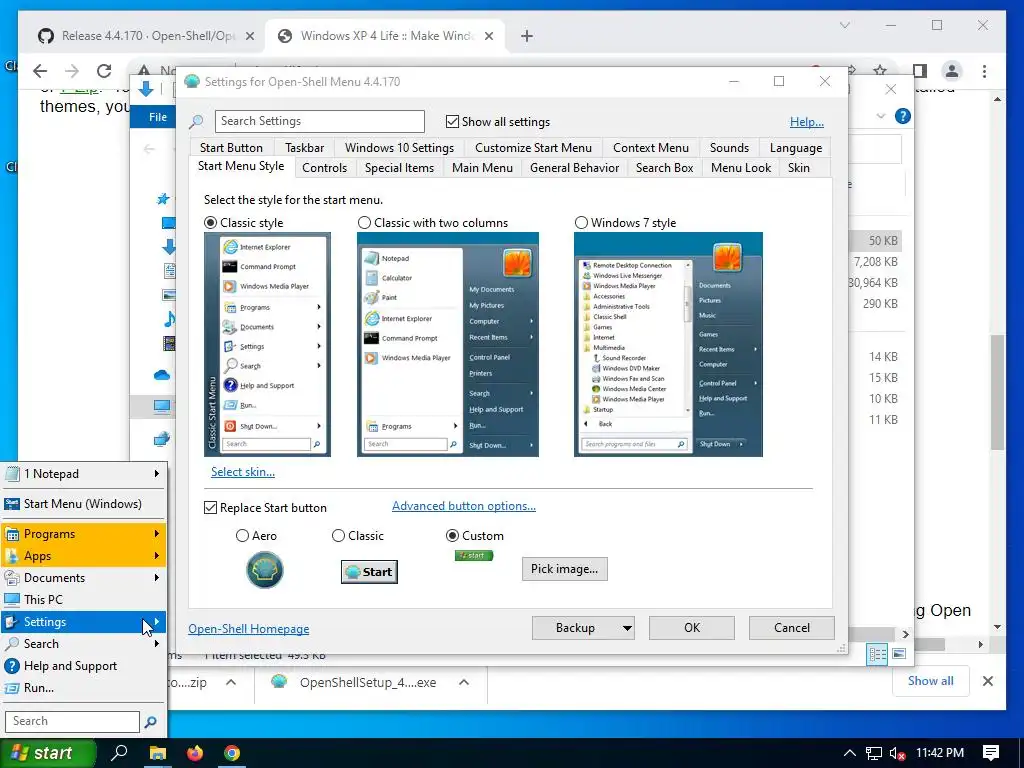The height and width of the screenshot is (768, 1024).
Task: Bookmark this page with the star icon
Action: pyautogui.click(x=880, y=71)
